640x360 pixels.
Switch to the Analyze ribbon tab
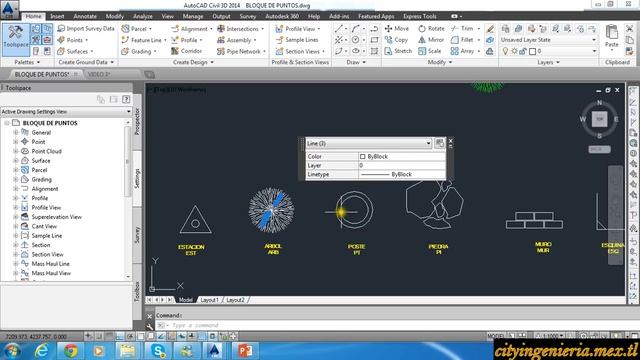142,16
